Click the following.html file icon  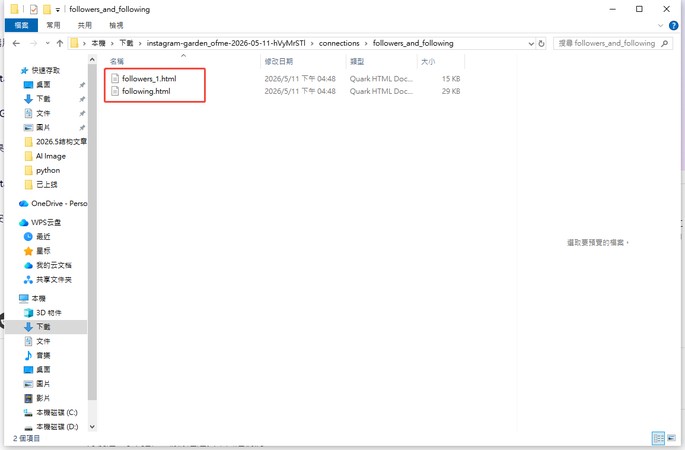pos(115,91)
